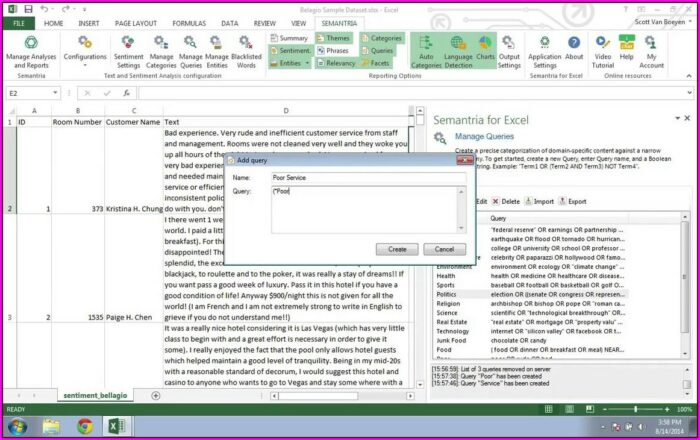
Task: Click the query list vertical scrollbar
Action: [685, 286]
